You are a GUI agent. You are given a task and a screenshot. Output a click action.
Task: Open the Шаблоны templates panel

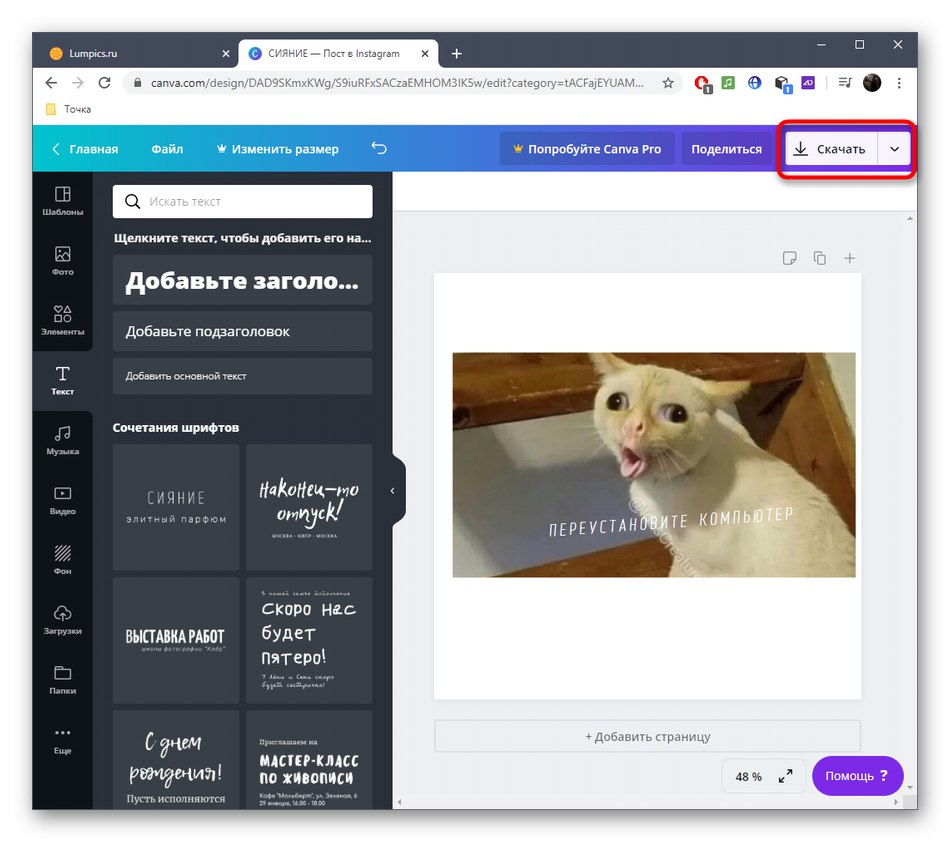tap(62, 201)
